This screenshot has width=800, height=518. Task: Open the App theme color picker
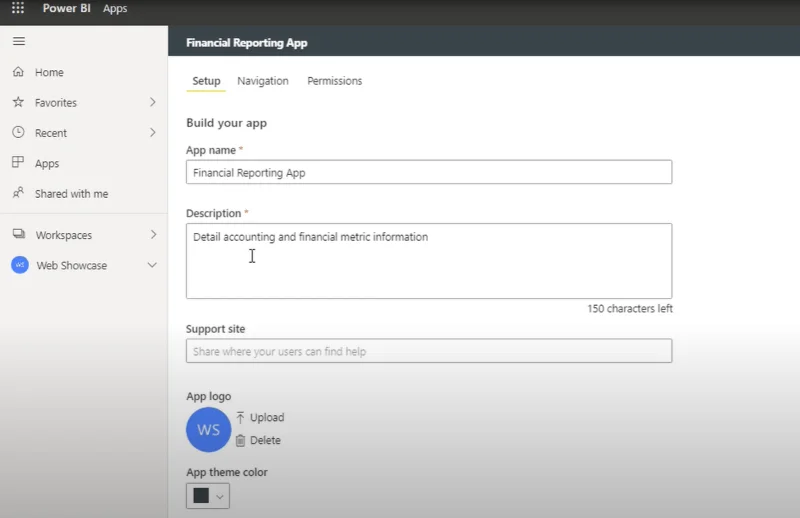point(208,496)
